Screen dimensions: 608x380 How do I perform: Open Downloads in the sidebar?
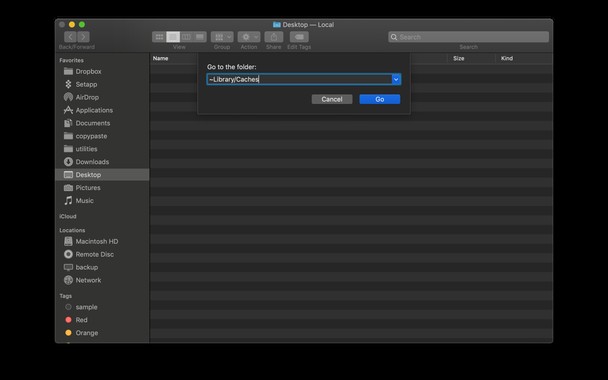tap(102, 162)
